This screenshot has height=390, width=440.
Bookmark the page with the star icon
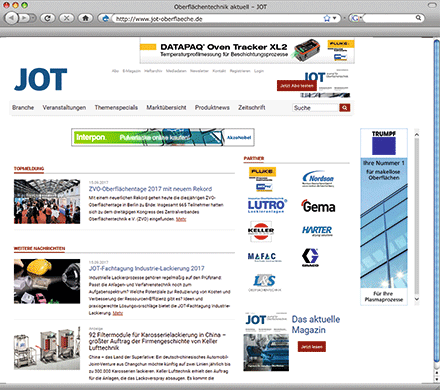click(x=327, y=18)
